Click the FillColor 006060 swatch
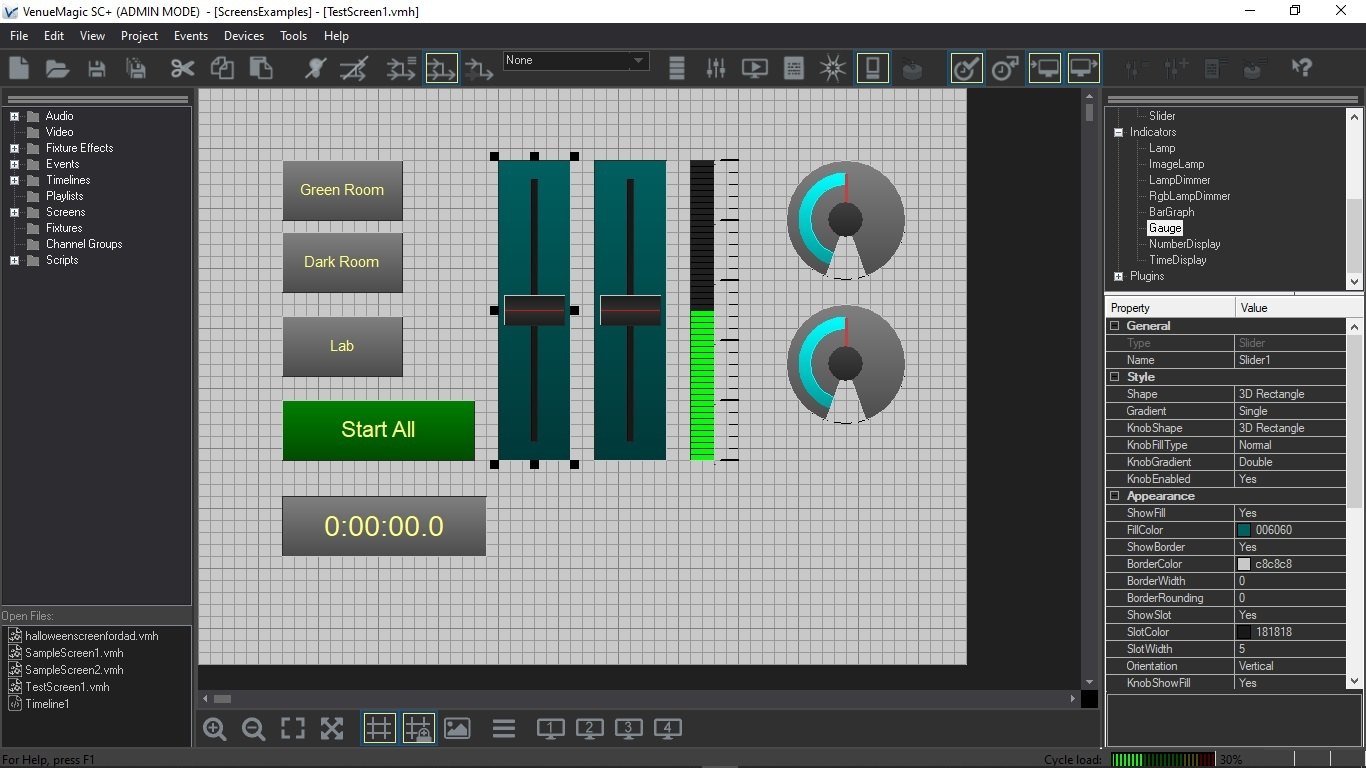 coord(1244,530)
